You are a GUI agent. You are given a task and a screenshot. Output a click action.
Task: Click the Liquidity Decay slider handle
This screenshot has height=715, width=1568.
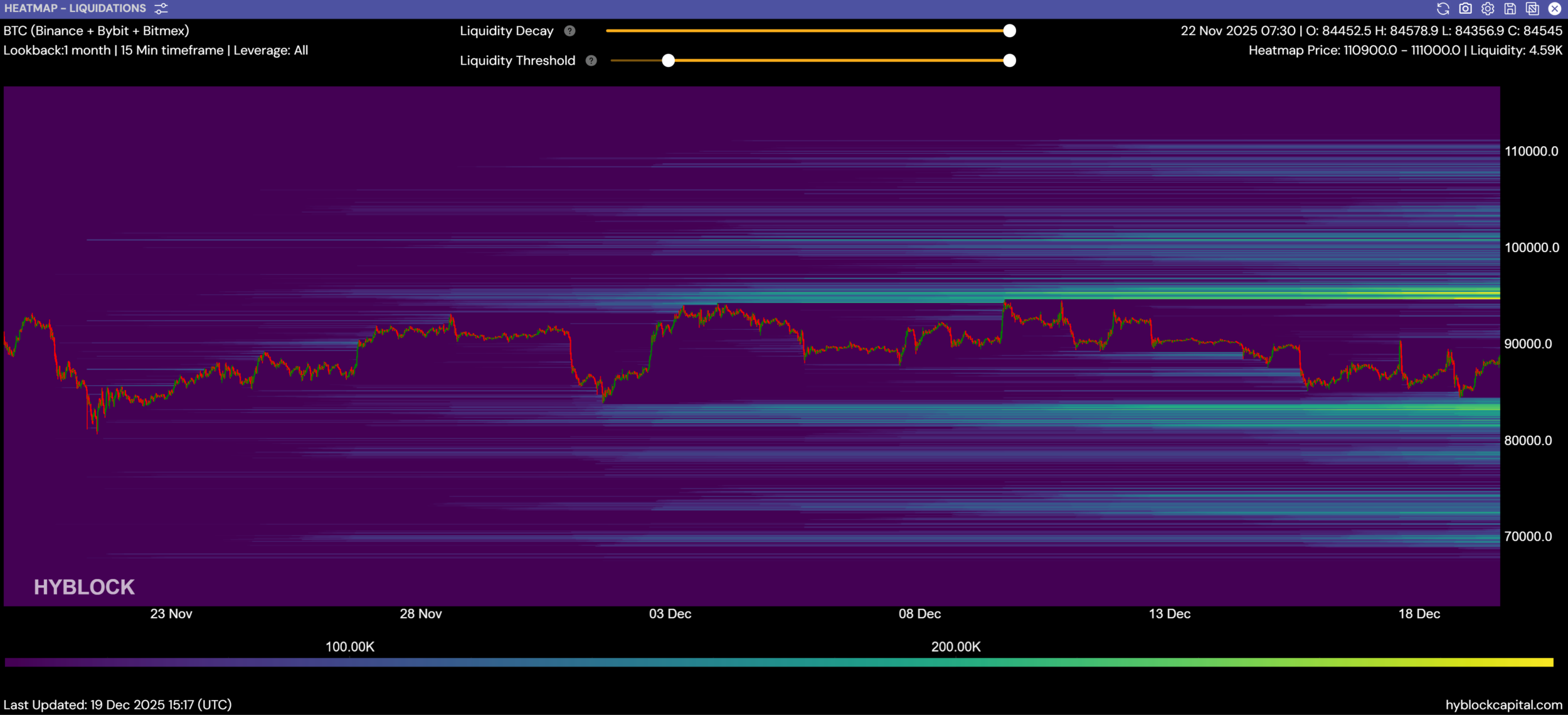tap(1009, 31)
